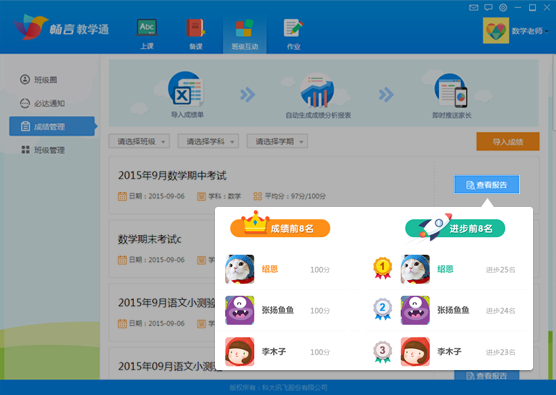The height and width of the screenshot is (395, 556).
Task: Click 进步24名 value
Action: click(x=500, y=311)
